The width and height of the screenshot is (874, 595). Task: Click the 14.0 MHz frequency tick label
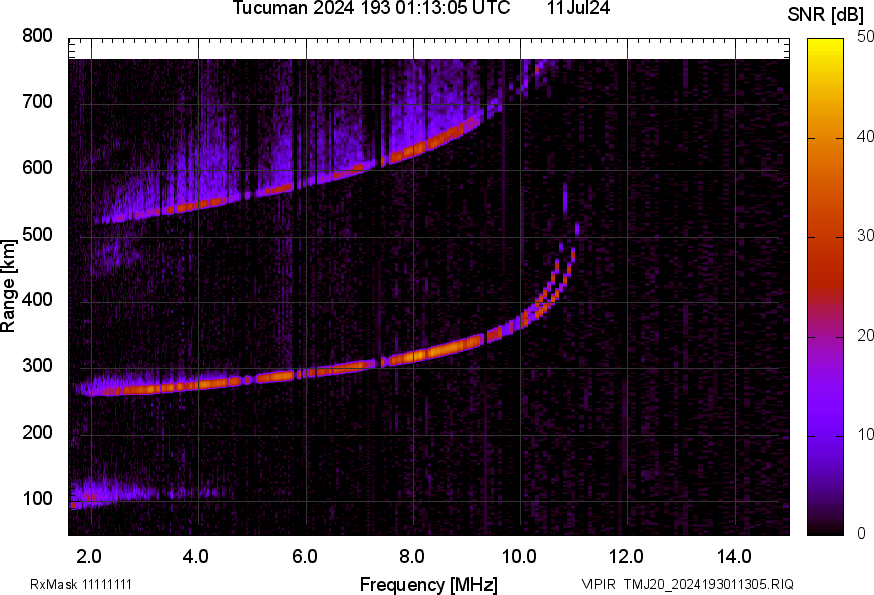click(734, 555)
